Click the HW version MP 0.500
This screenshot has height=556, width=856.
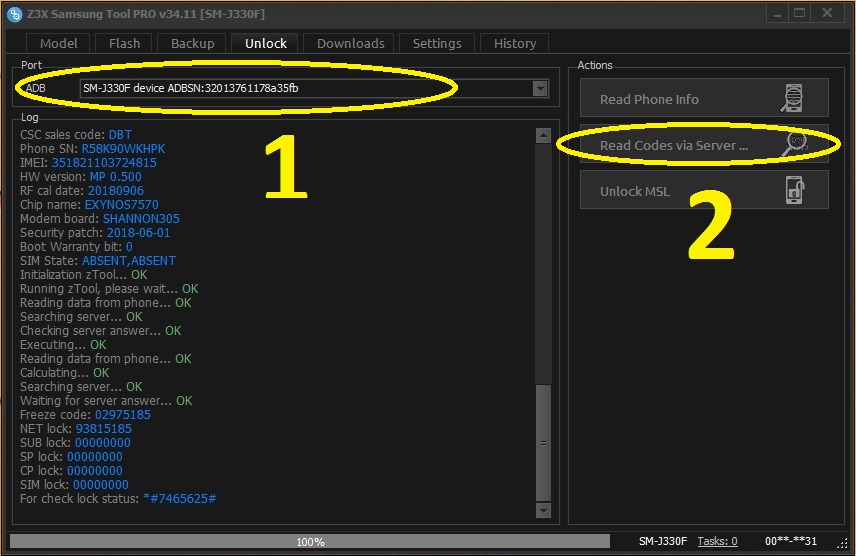115,176
